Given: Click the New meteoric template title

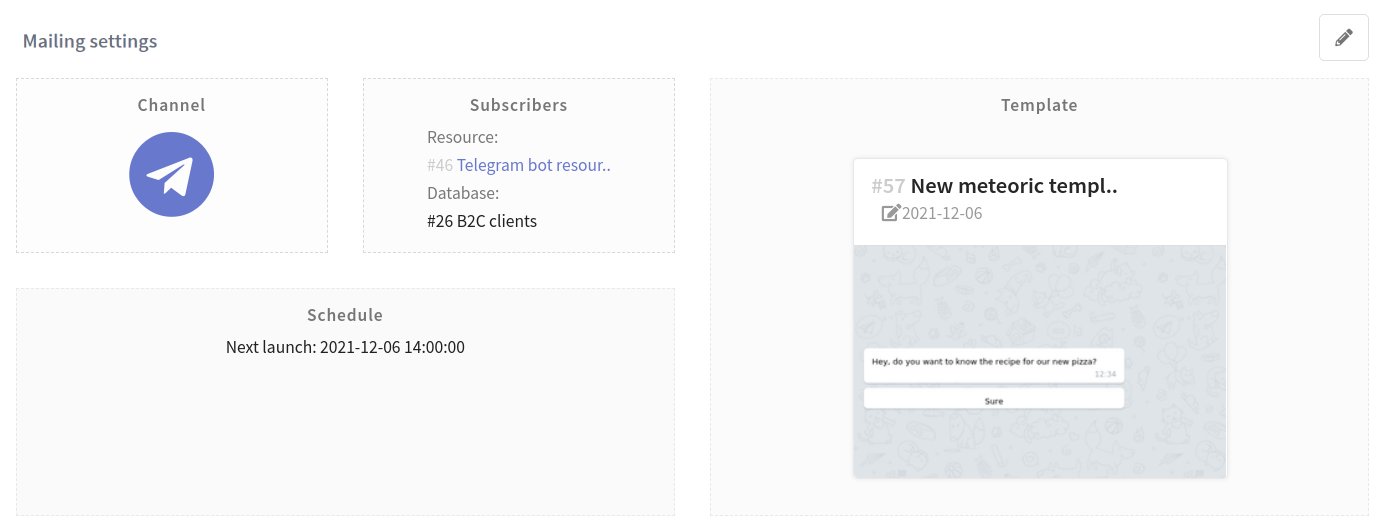Looking at the screenshot, I should point(1014,186).
